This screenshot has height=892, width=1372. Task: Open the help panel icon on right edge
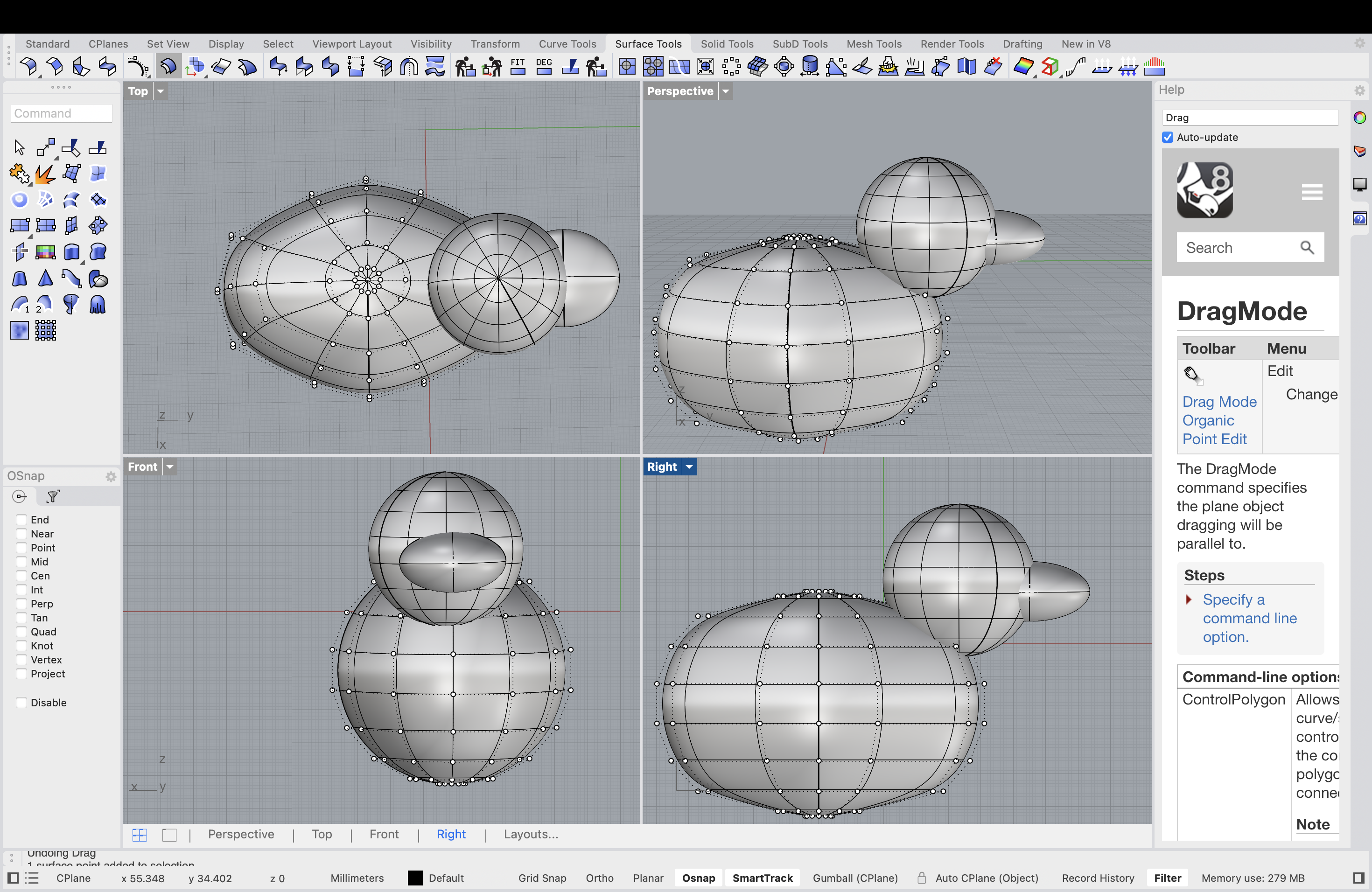tap(1359, 218)
